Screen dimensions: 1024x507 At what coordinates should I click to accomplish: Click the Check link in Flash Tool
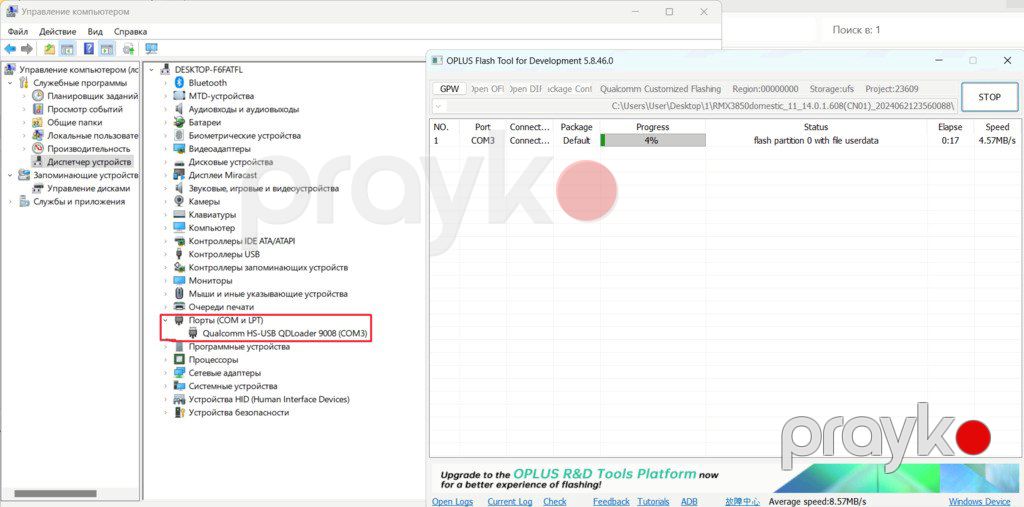pos(554,502)
